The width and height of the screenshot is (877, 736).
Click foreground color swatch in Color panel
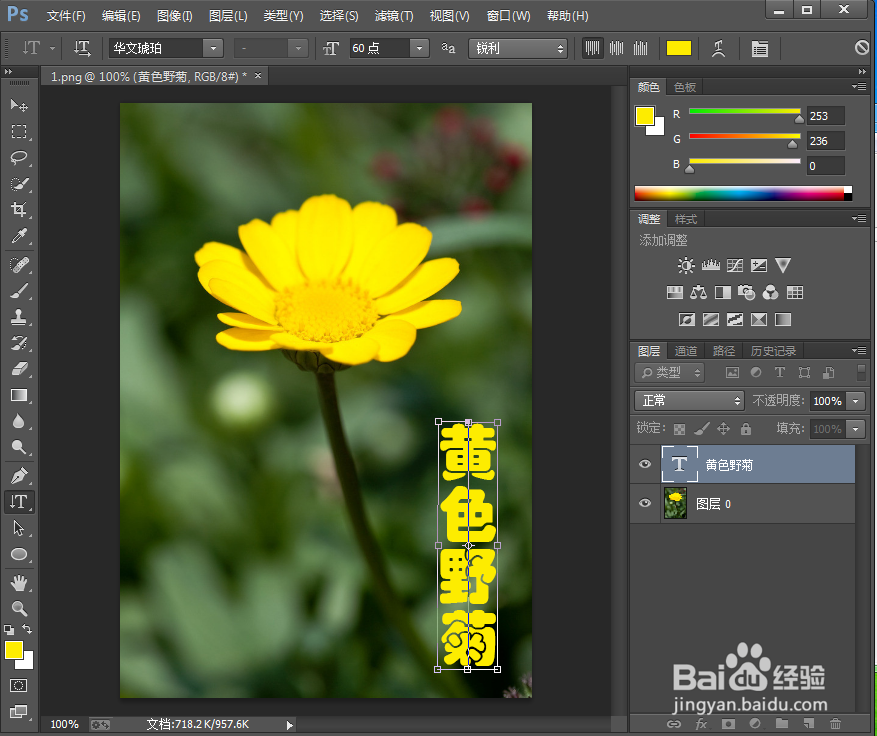644,116
